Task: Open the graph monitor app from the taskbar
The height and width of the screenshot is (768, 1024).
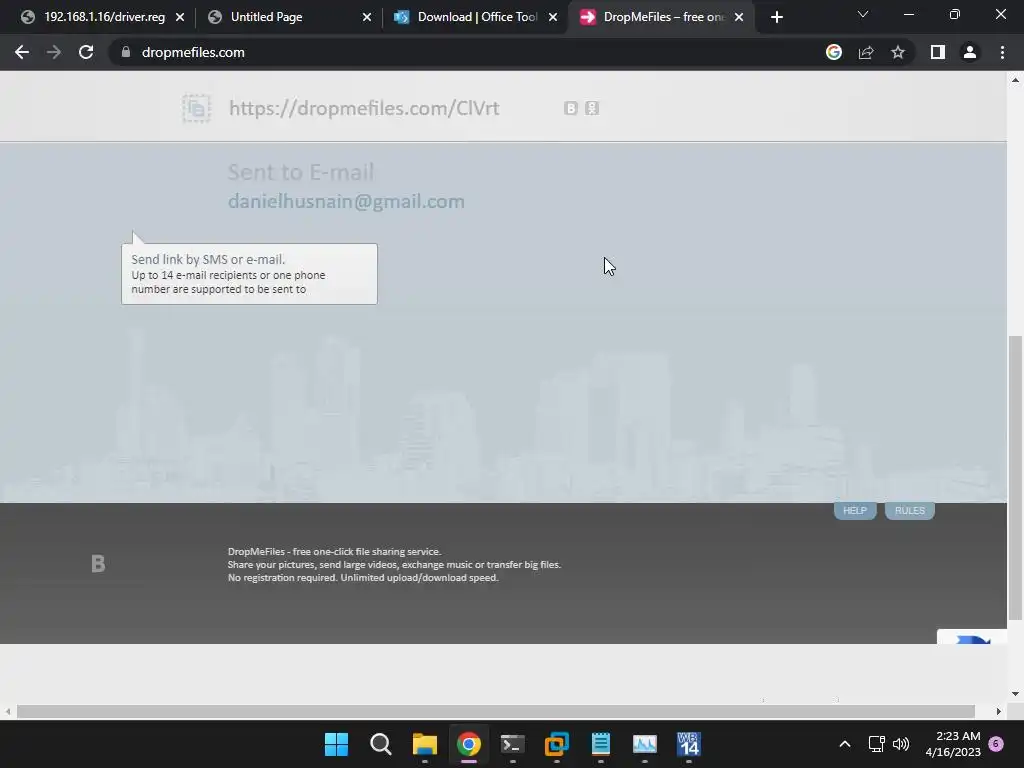Action: [645, 744]
